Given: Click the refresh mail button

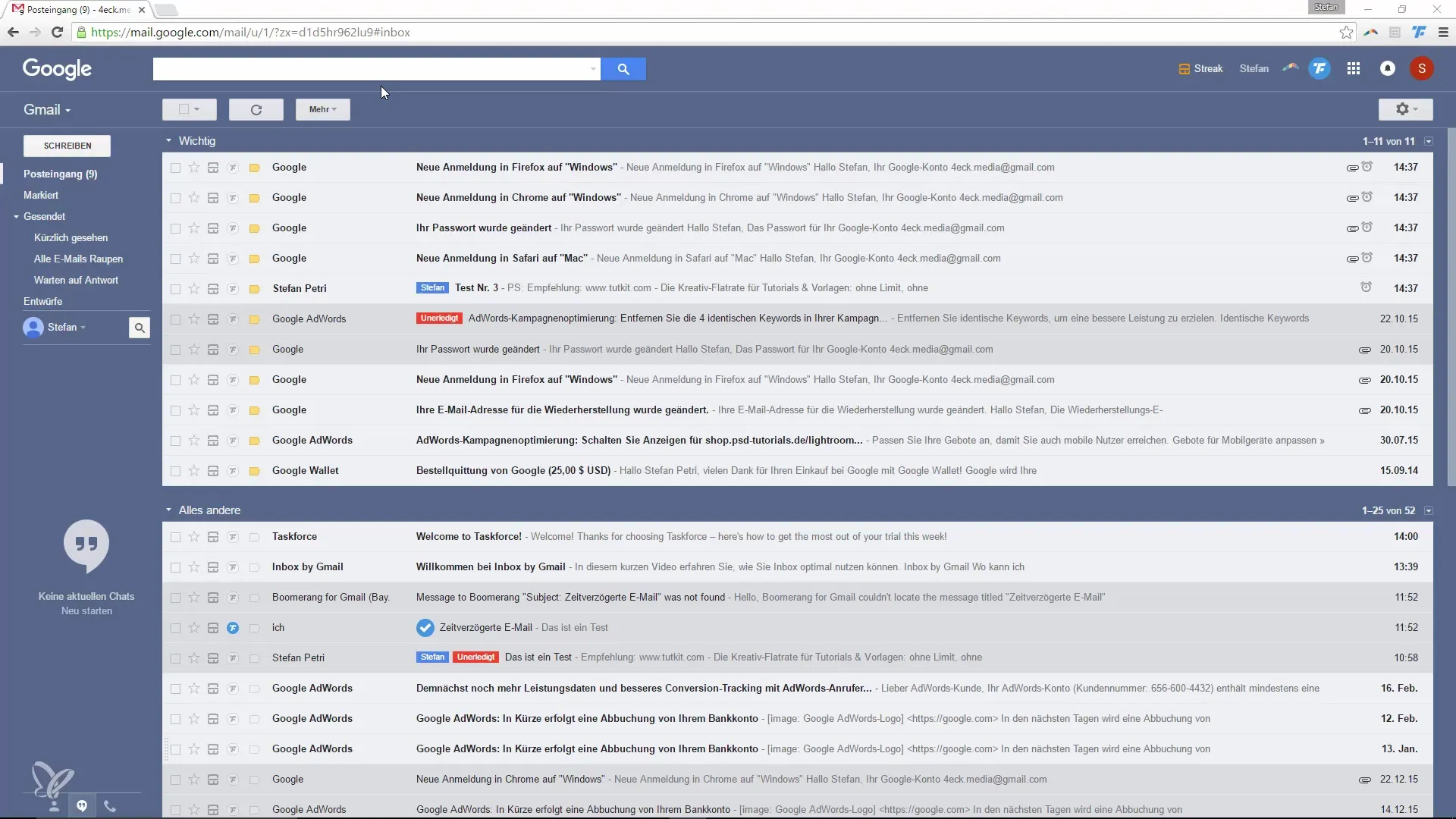Looking at the screenshot, I should click(x=256, y=110).
